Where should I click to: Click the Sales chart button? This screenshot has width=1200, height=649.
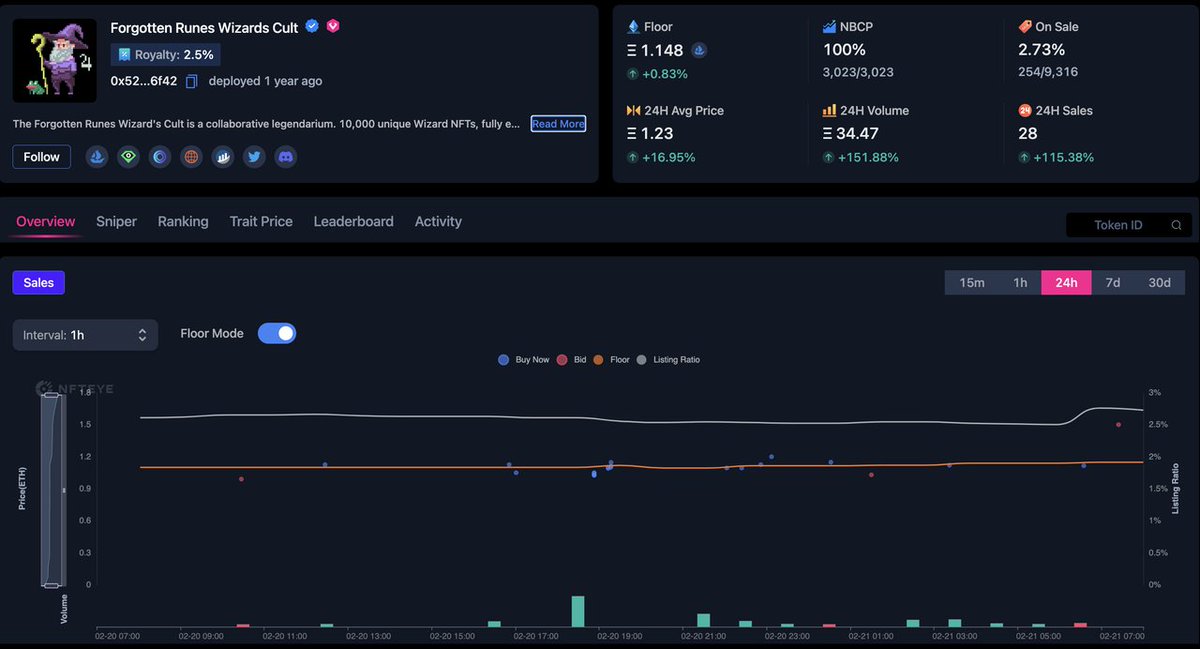pos(39,283)
